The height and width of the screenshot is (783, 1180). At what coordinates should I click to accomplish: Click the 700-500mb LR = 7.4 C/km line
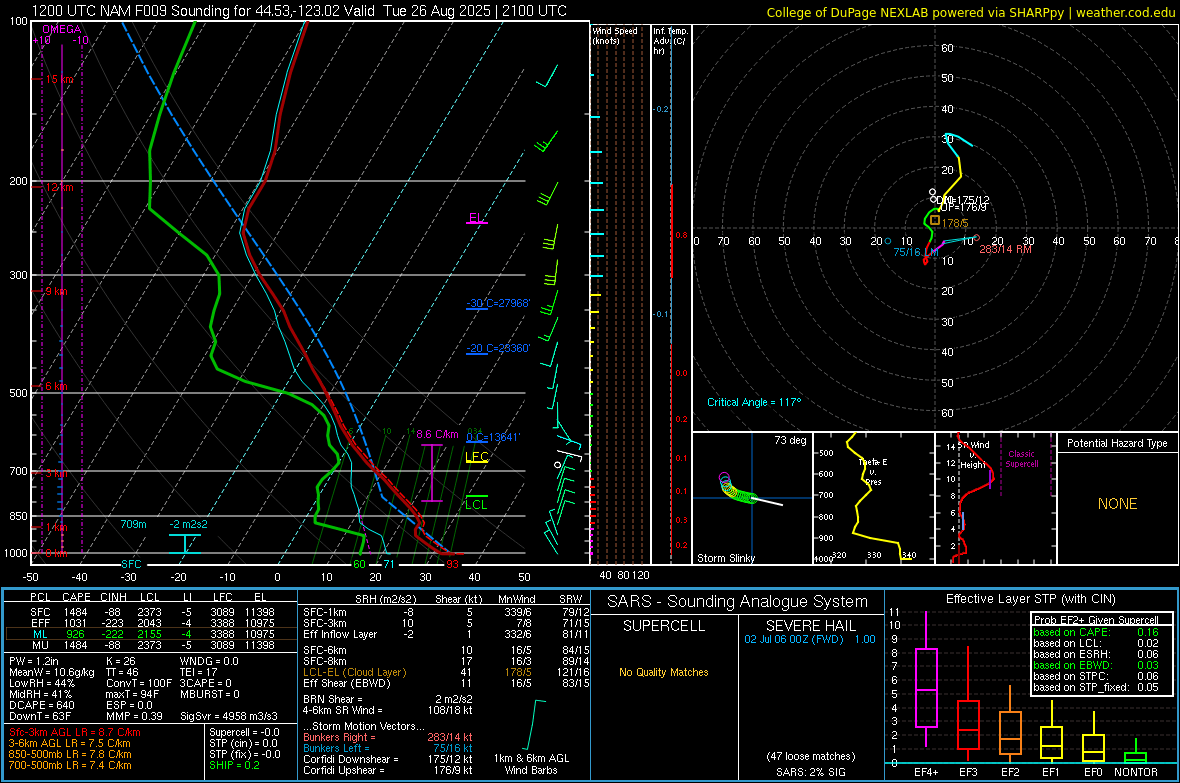pos(70,765)
